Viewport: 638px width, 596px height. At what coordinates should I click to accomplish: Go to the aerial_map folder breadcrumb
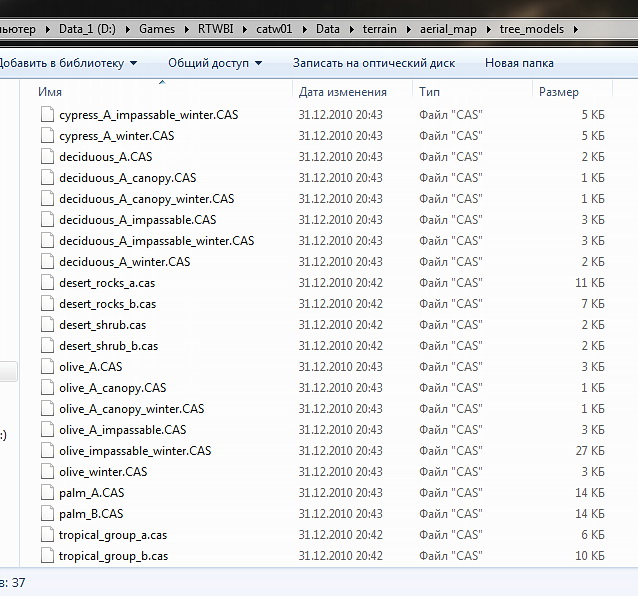pyautogui.click(x=448, y=29)
